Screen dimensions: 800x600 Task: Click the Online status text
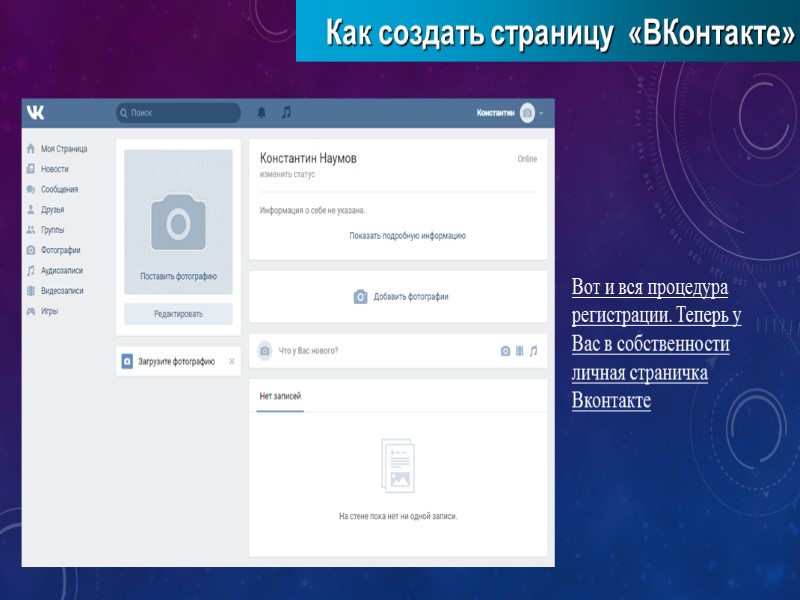click(527, 159)
